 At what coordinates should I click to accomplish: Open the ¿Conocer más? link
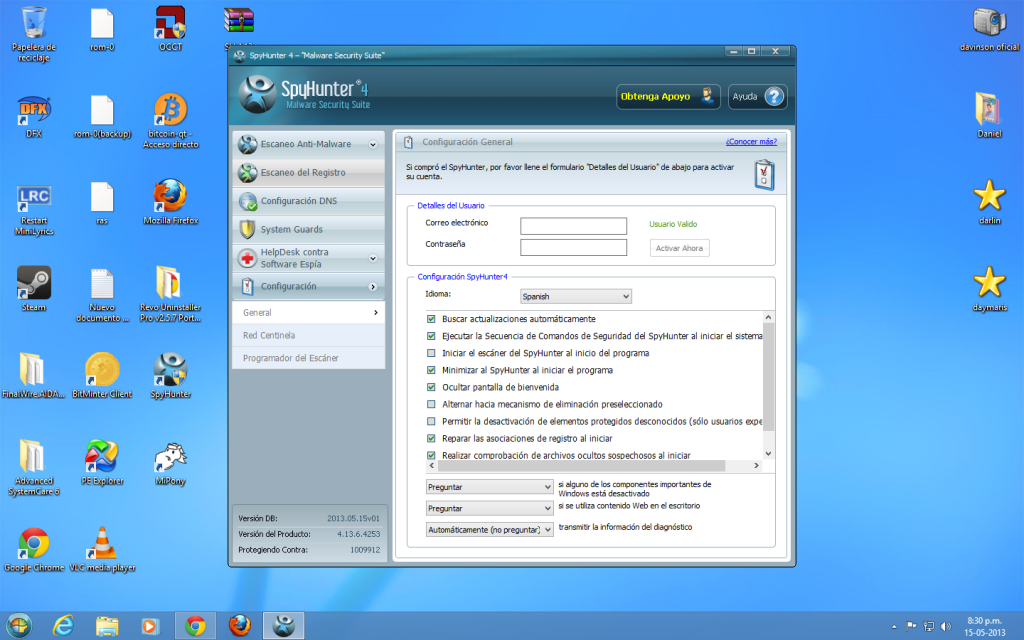(751, 142)
